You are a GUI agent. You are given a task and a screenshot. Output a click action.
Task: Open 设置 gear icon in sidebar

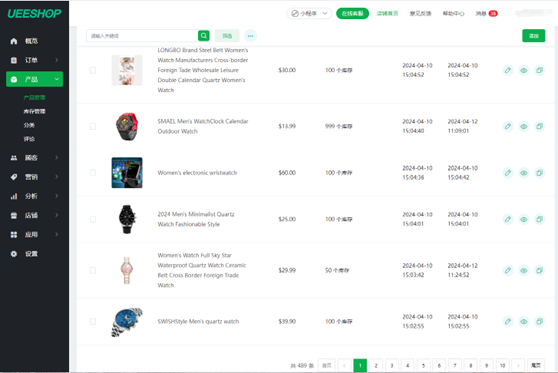point(14,254)
